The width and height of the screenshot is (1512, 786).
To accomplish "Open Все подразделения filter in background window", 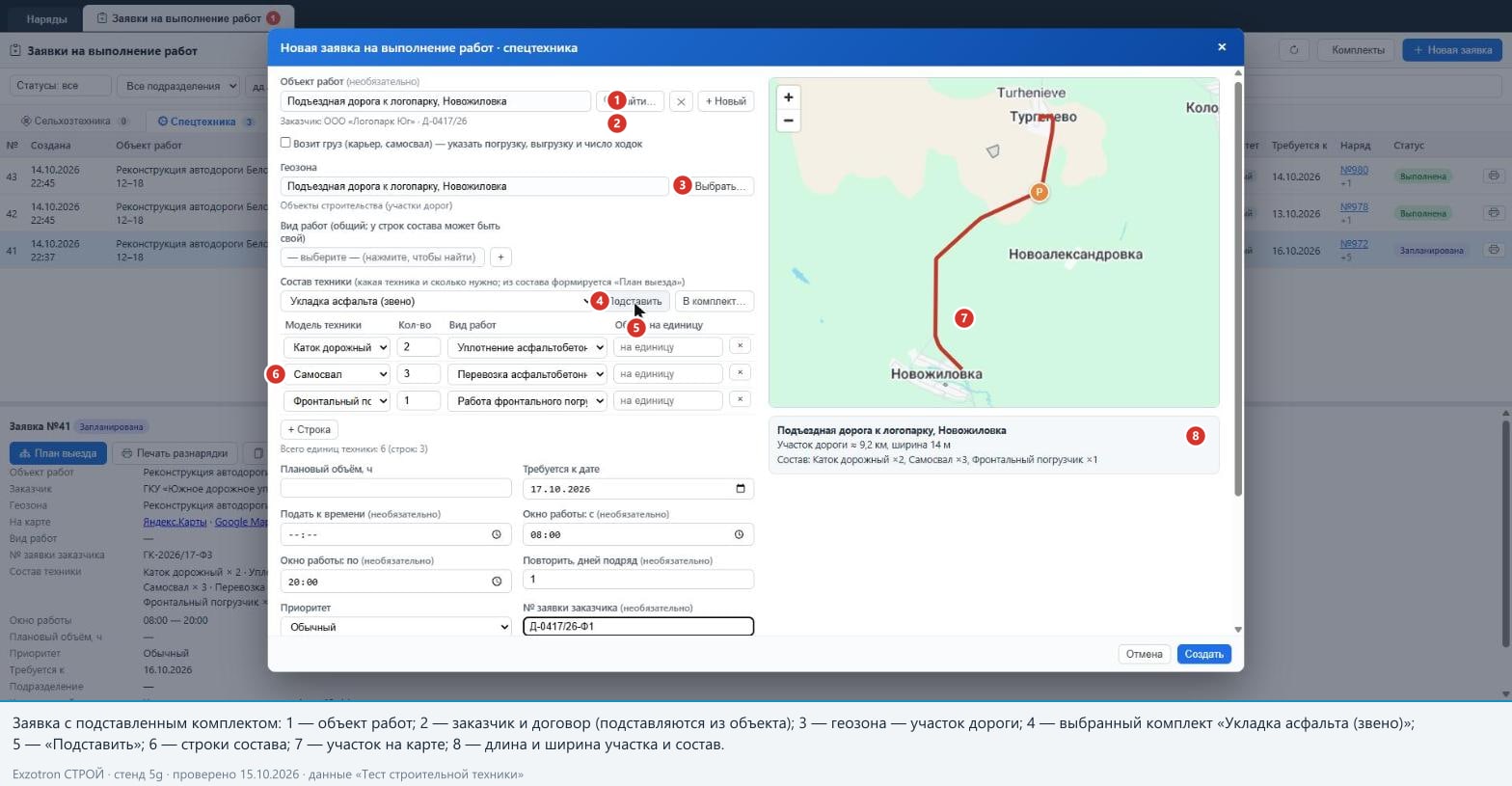I will (178, 86).
